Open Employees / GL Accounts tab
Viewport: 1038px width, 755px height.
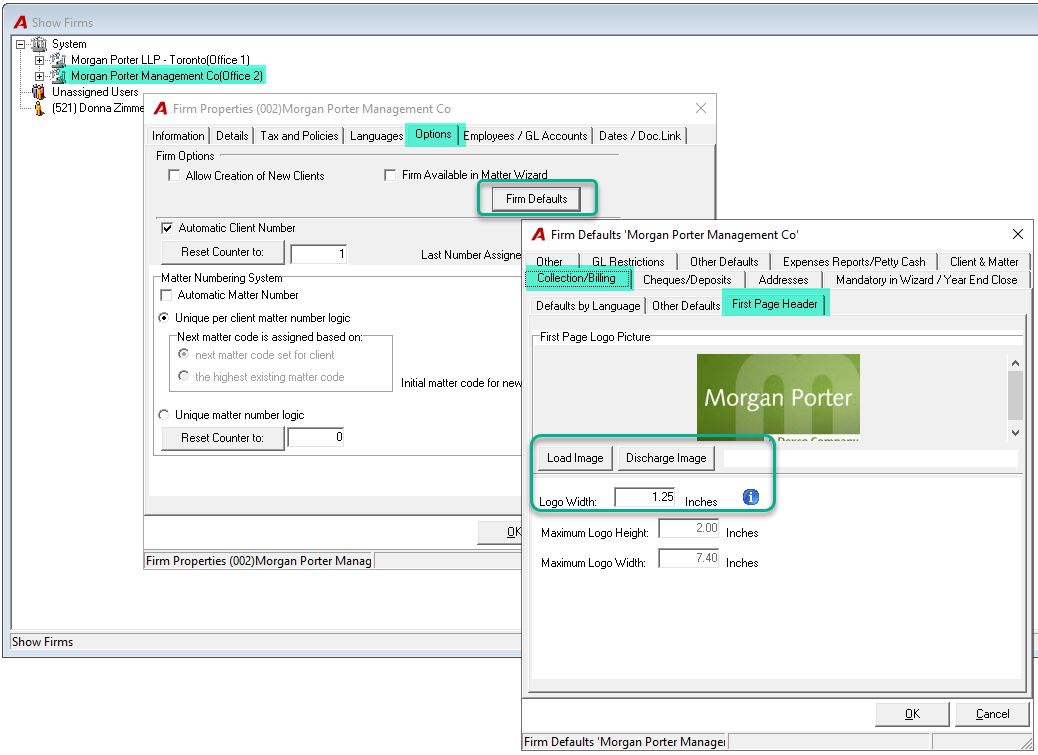click(525, 136)
